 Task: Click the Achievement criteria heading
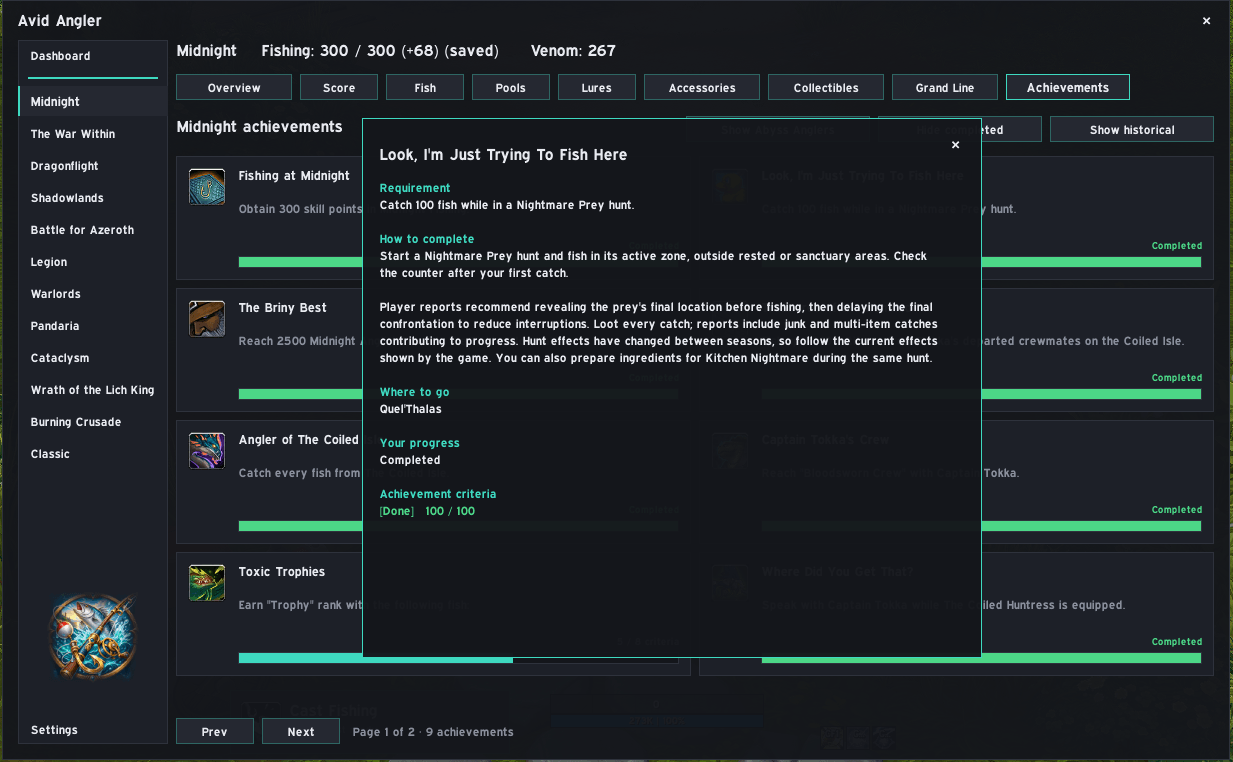coord(438,494)
